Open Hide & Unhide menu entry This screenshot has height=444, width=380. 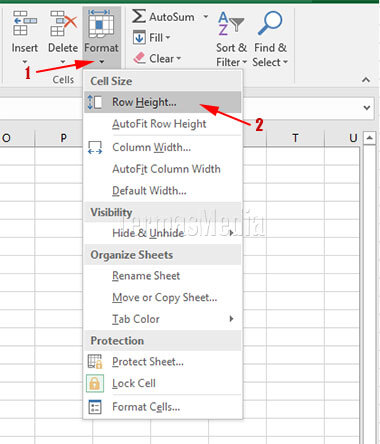point(163,233)
